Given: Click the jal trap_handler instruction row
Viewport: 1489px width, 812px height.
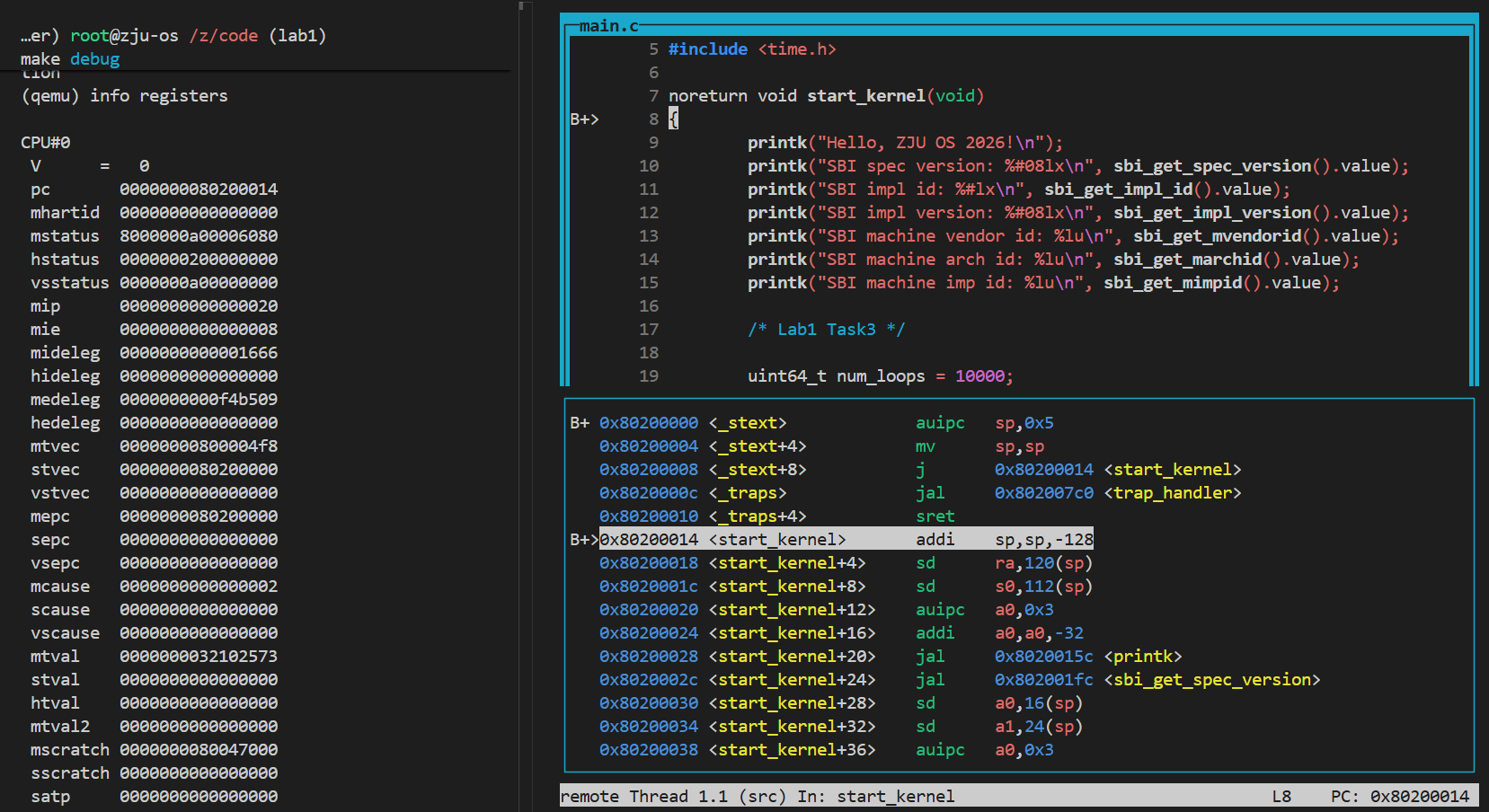Looking at the screenshot, I should coord(920,493).
